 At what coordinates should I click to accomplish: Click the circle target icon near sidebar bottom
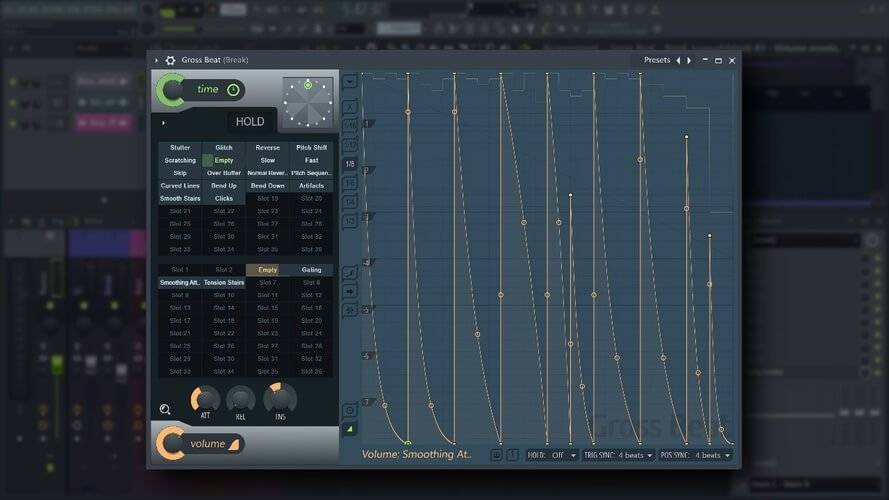coord(350,410)
